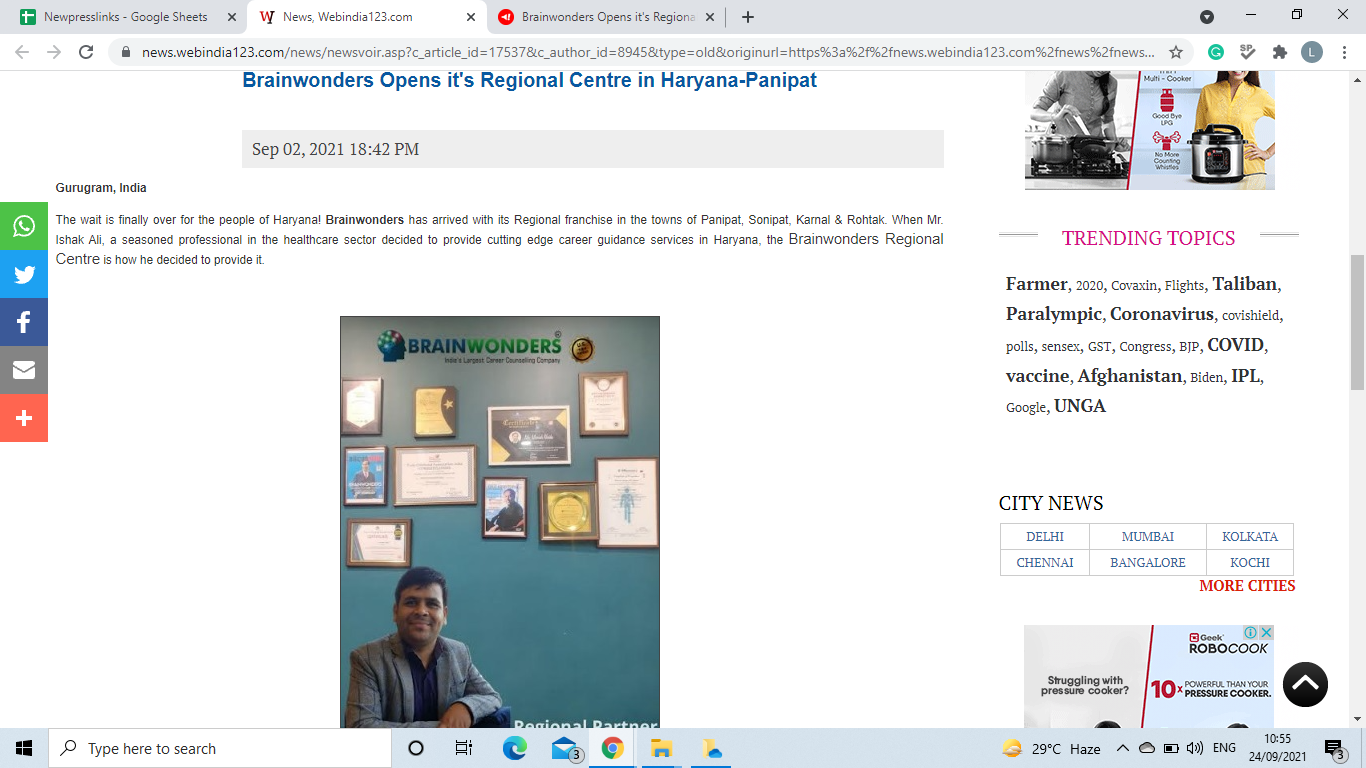Click bold Brainwonders link in article text
Viewport: 1366px width, 768px height.
coord(365,219)
